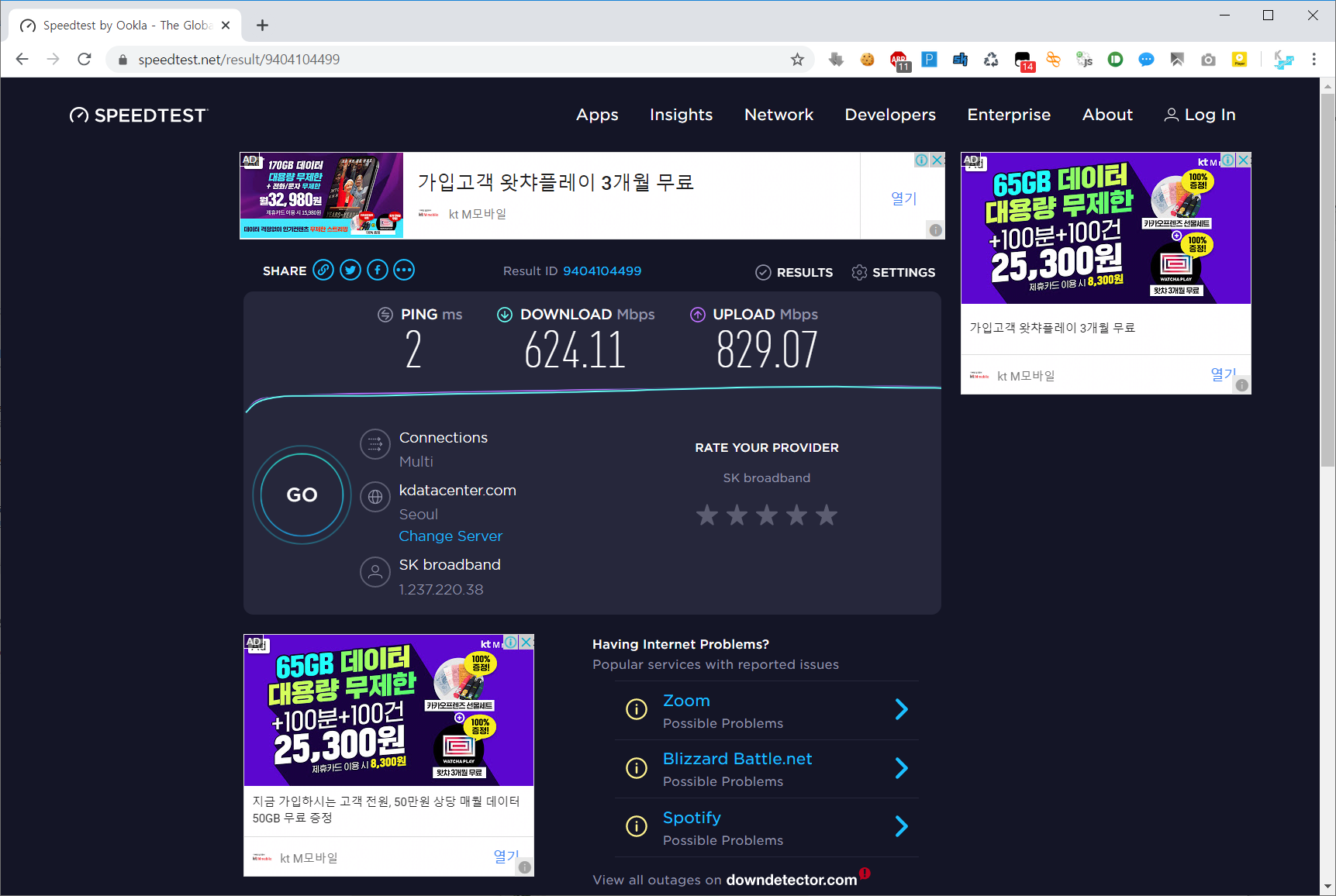Rate provider three stars
The image size is (1336, 896).
(767, 515)
